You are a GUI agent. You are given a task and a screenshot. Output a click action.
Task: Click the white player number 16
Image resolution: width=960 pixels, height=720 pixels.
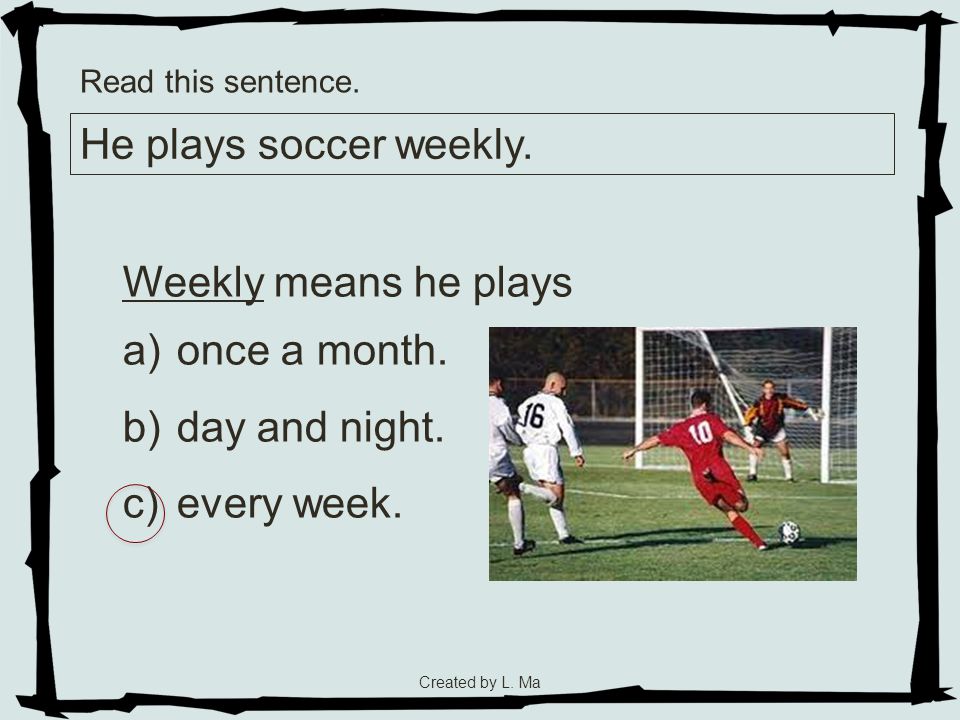[x=533, y=416]
